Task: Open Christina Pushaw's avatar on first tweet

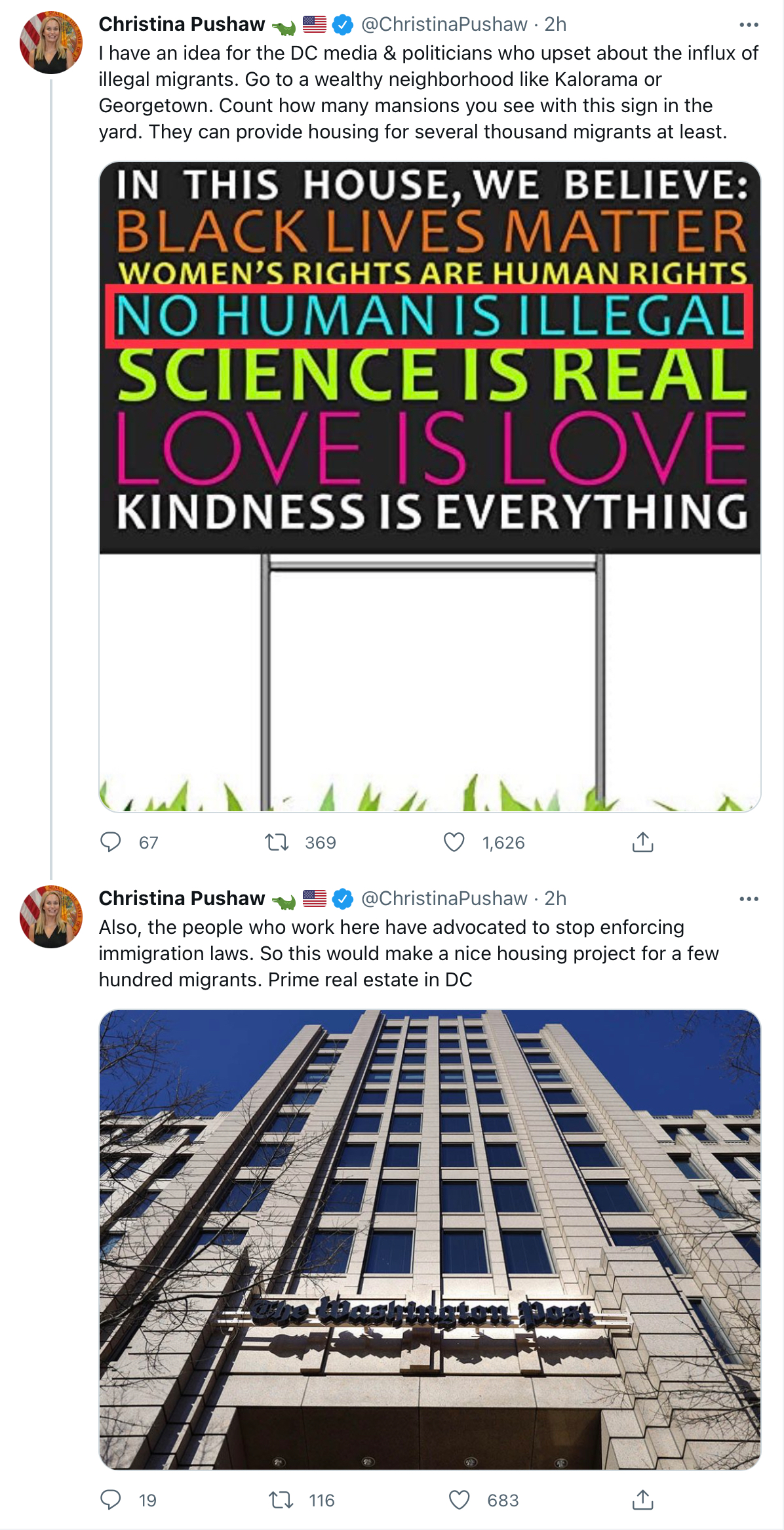Action: point(51,42)
